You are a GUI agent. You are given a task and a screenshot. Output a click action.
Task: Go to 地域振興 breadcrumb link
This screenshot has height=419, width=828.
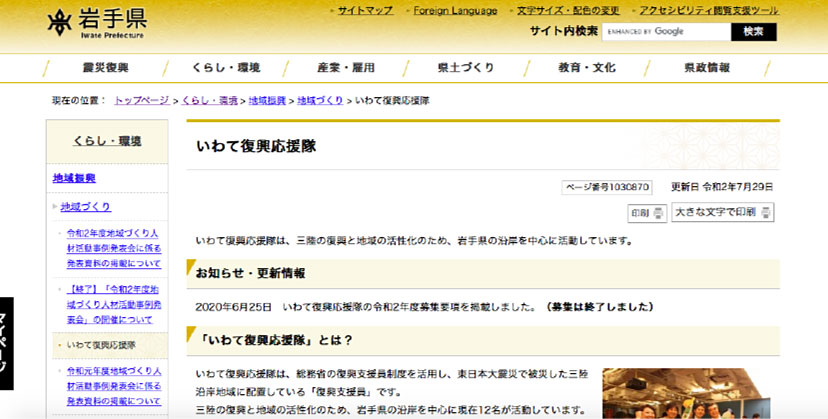tap(267, 100)
